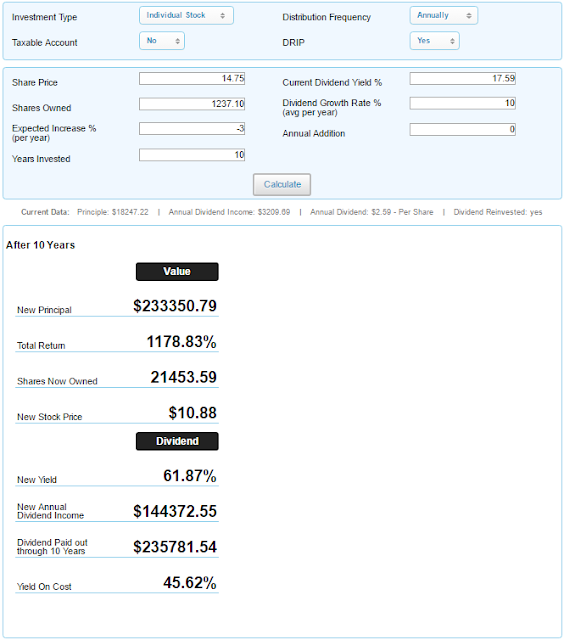The height and width of the screenshot is (640, 564).
Task: Select the Yield On Cost value 45.62%
Action: (x=190, y=582)
